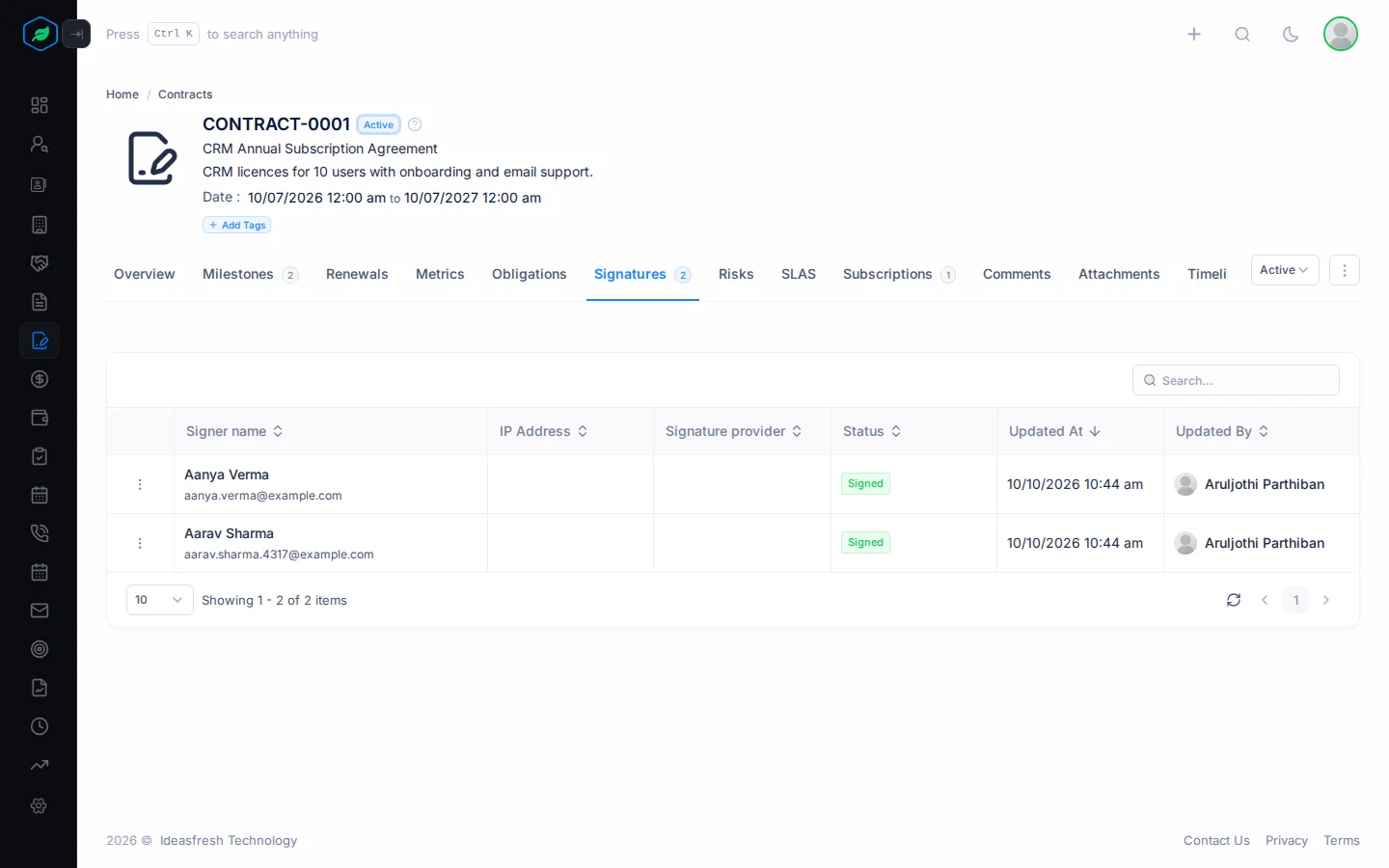1389x868 pixels.
Task: Open the mail envelope icon in sidebar
Action: pyautogui.click(x=40, y=610)
